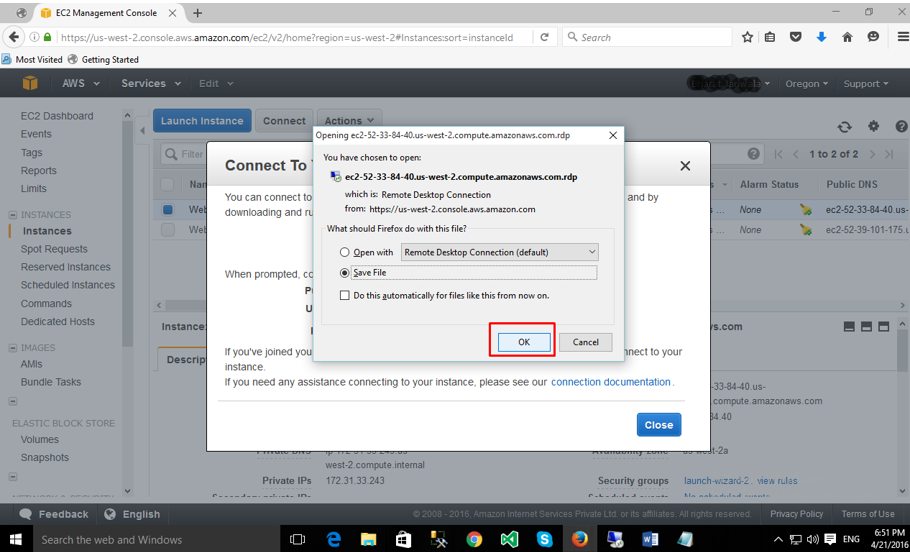Open AMIs in the sidebar
Image resolution: width=910 pixels, height=552 pixels.
(x=31, y=364)
